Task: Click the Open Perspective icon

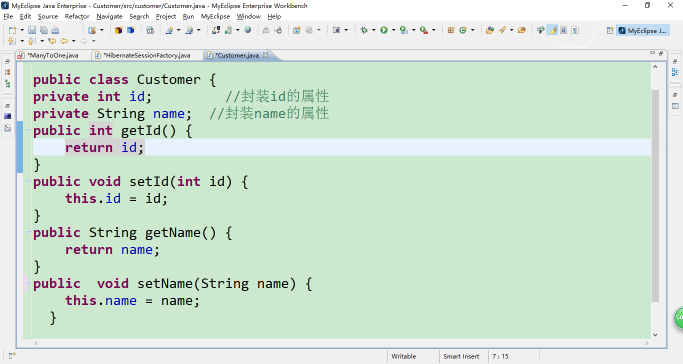Action: pos(610,30)
